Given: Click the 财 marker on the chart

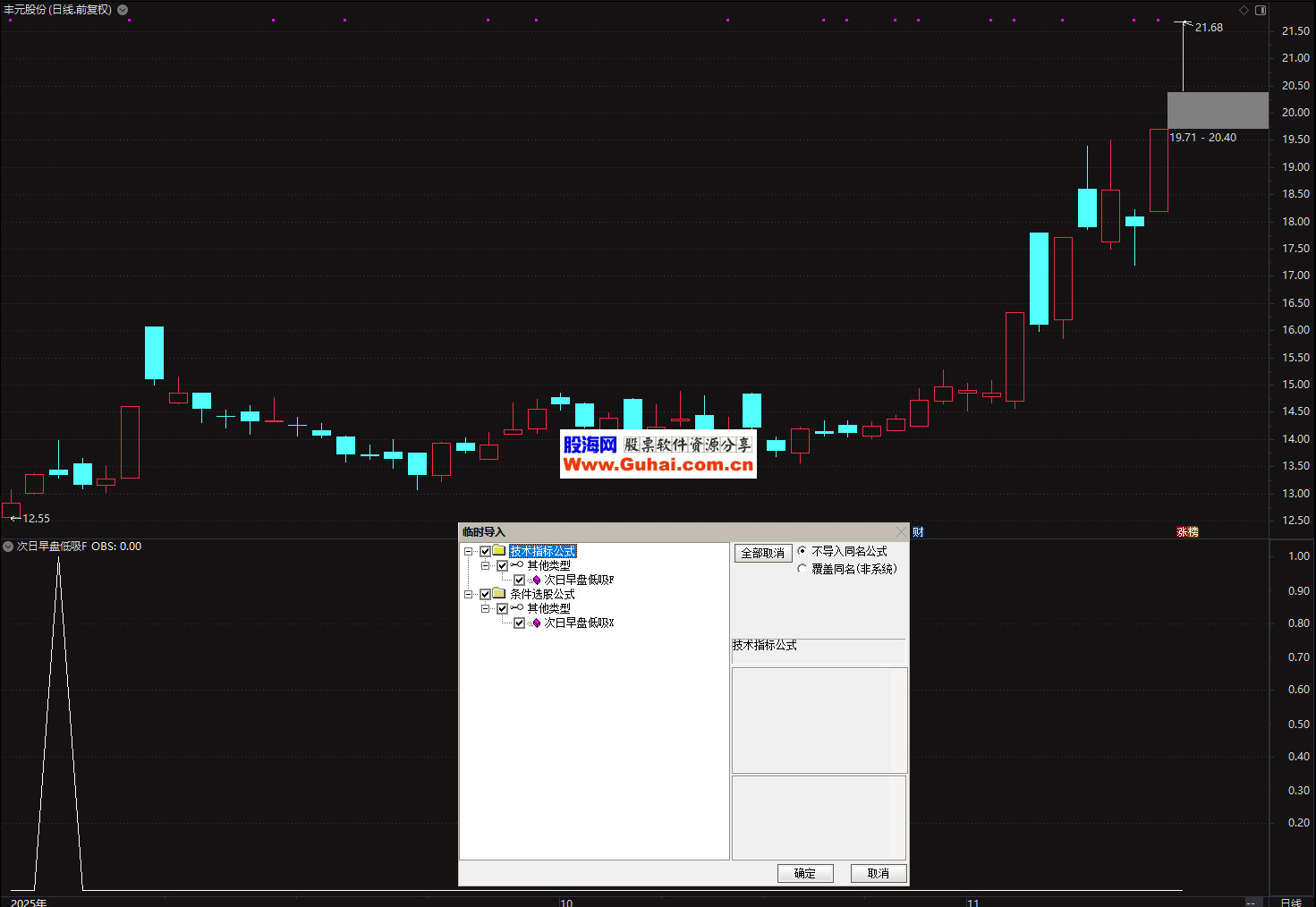Looking at the screenshot, I should [918, 532].
